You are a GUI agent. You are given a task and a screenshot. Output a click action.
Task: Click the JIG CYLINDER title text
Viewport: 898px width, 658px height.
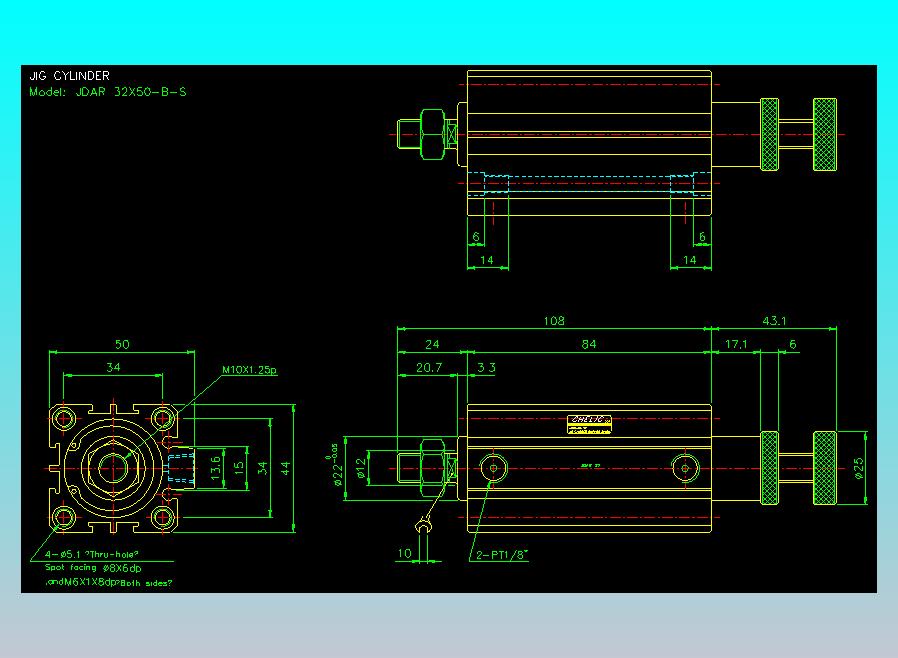(69, 76)
